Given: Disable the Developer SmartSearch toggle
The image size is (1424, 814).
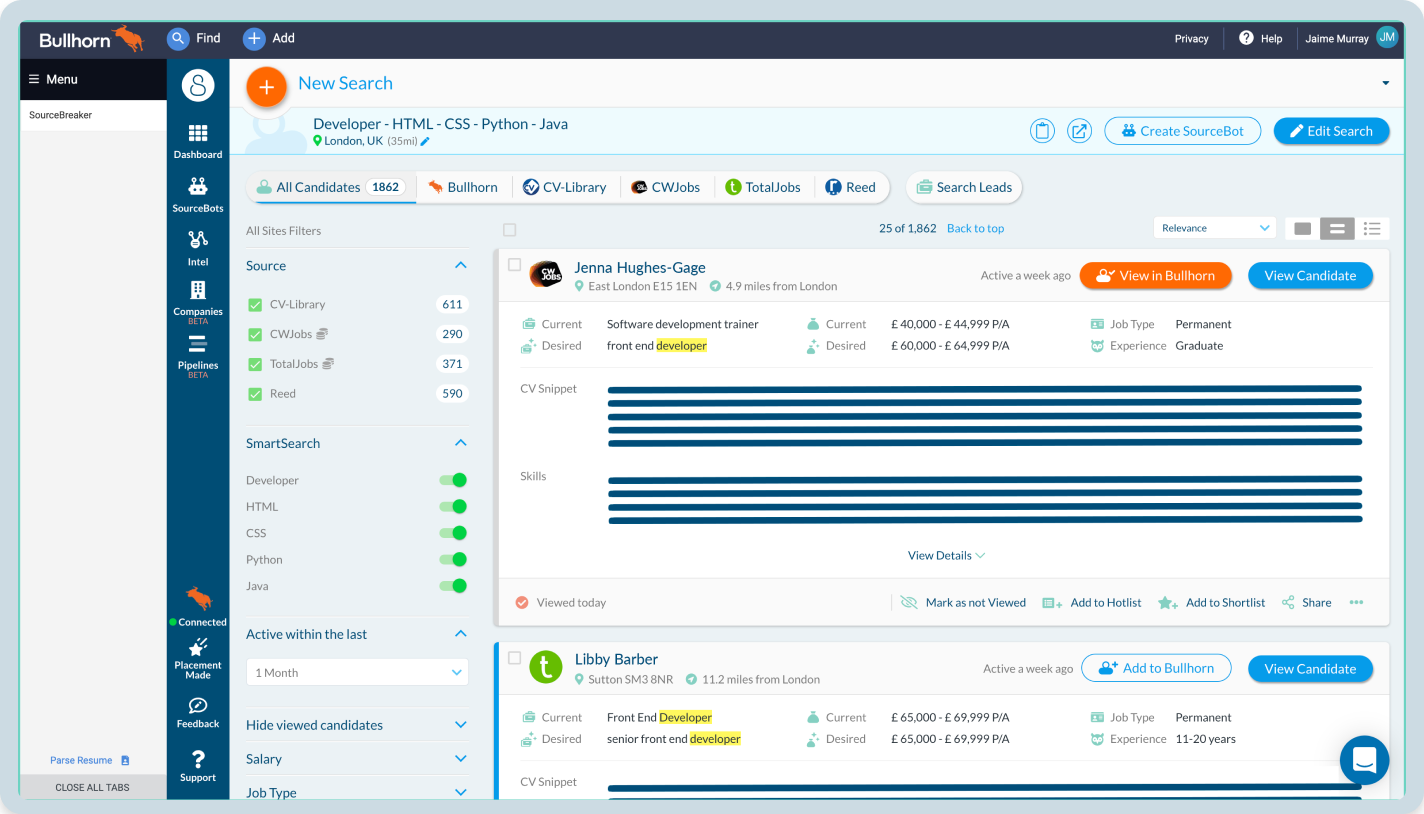Looking at the screenshot, I should click(453, 480).
